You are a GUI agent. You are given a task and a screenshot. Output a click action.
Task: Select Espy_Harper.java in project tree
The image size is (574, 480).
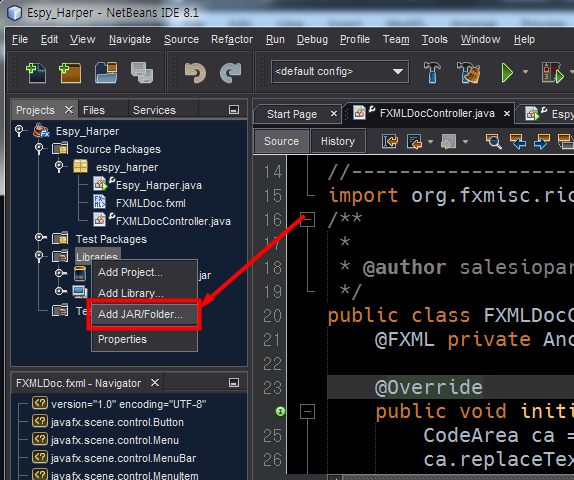pos(158,185)
